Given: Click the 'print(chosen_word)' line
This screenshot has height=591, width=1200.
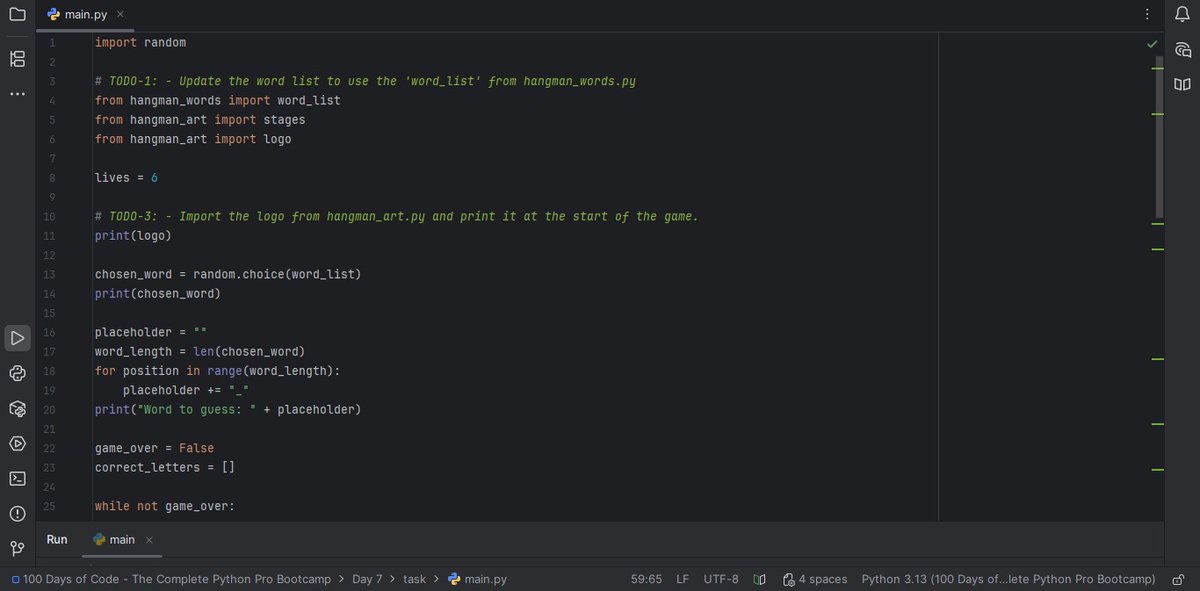Looking at the screenshot, I should pos(157,294).
